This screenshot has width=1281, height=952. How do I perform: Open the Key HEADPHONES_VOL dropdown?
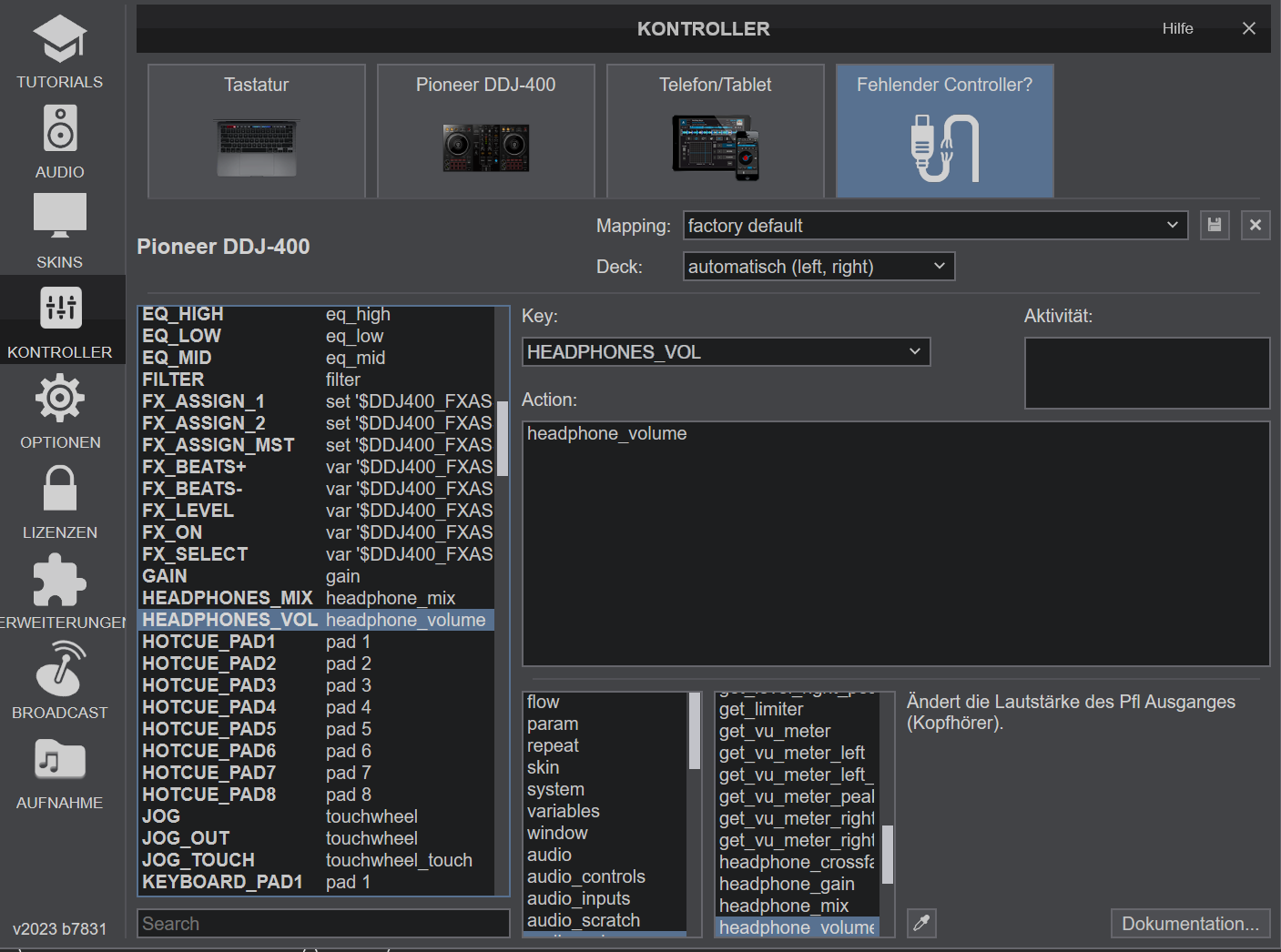(x=726, y=352)
